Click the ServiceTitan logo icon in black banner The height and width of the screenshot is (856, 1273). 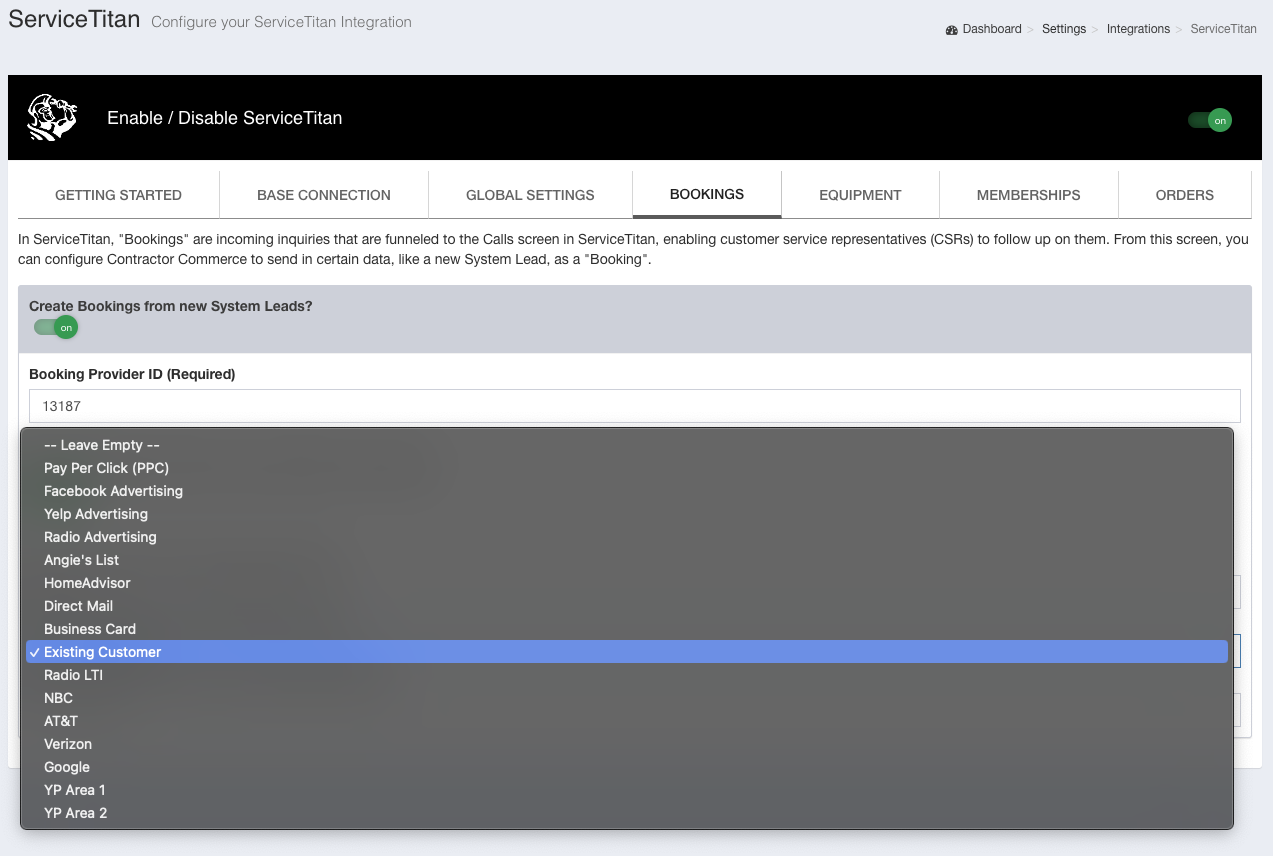point(52,117)
